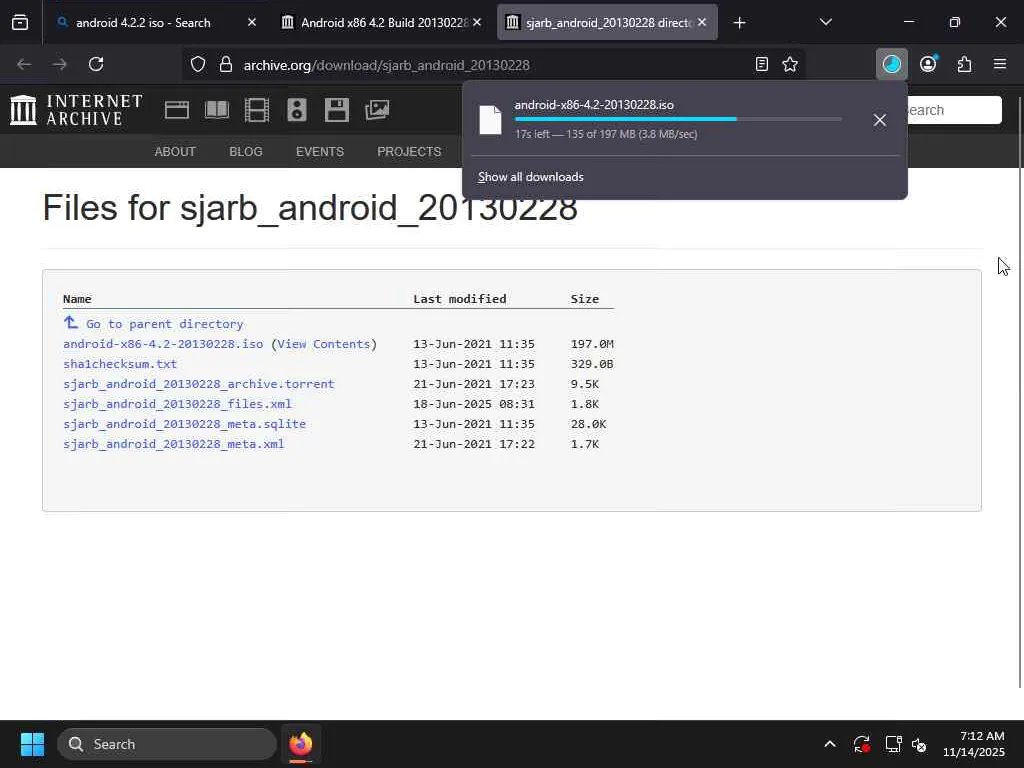
Task: Open sjarb_android_20130228_meta.sqlite link
Action: click(184, 424)
